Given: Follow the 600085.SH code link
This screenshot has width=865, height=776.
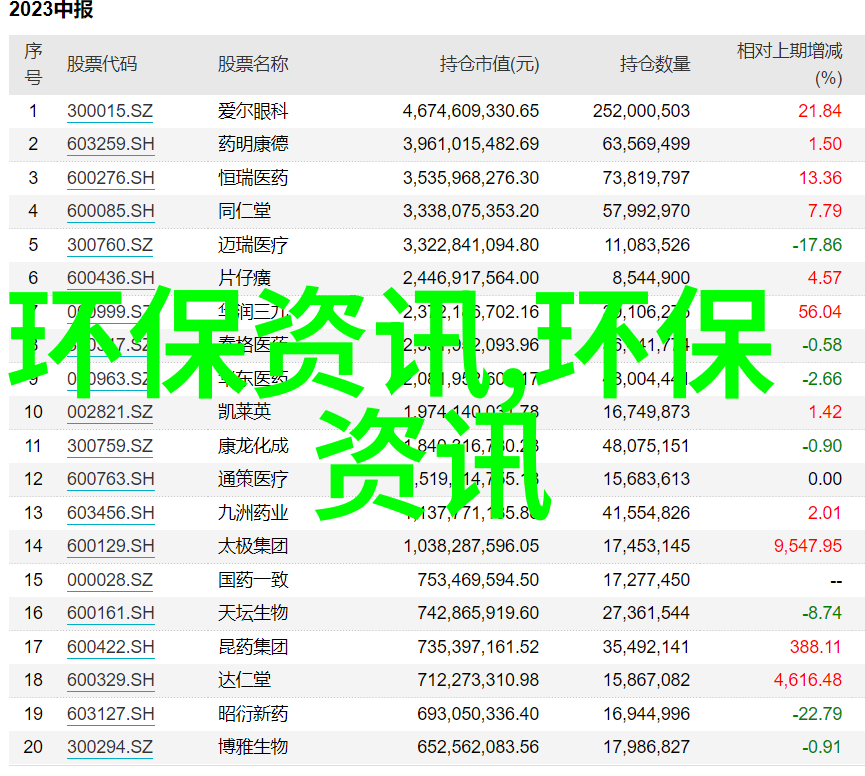Looking at the screenshot, I should (x=110, y=211).
